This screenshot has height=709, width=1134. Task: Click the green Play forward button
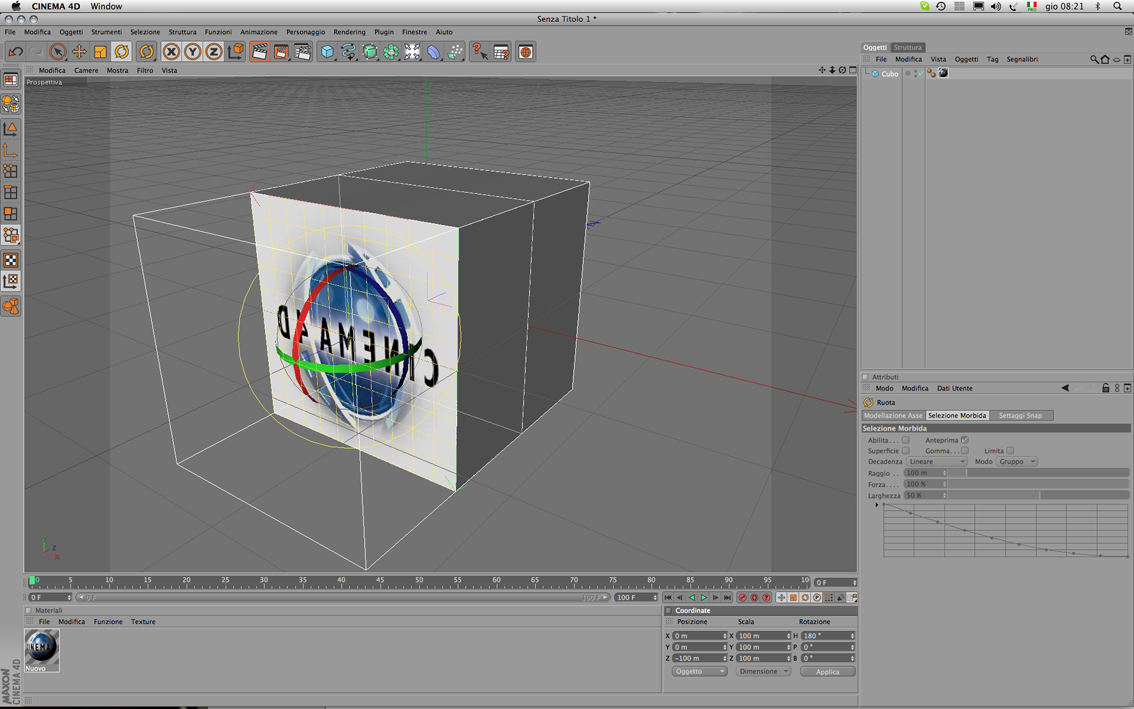[703, 598]
